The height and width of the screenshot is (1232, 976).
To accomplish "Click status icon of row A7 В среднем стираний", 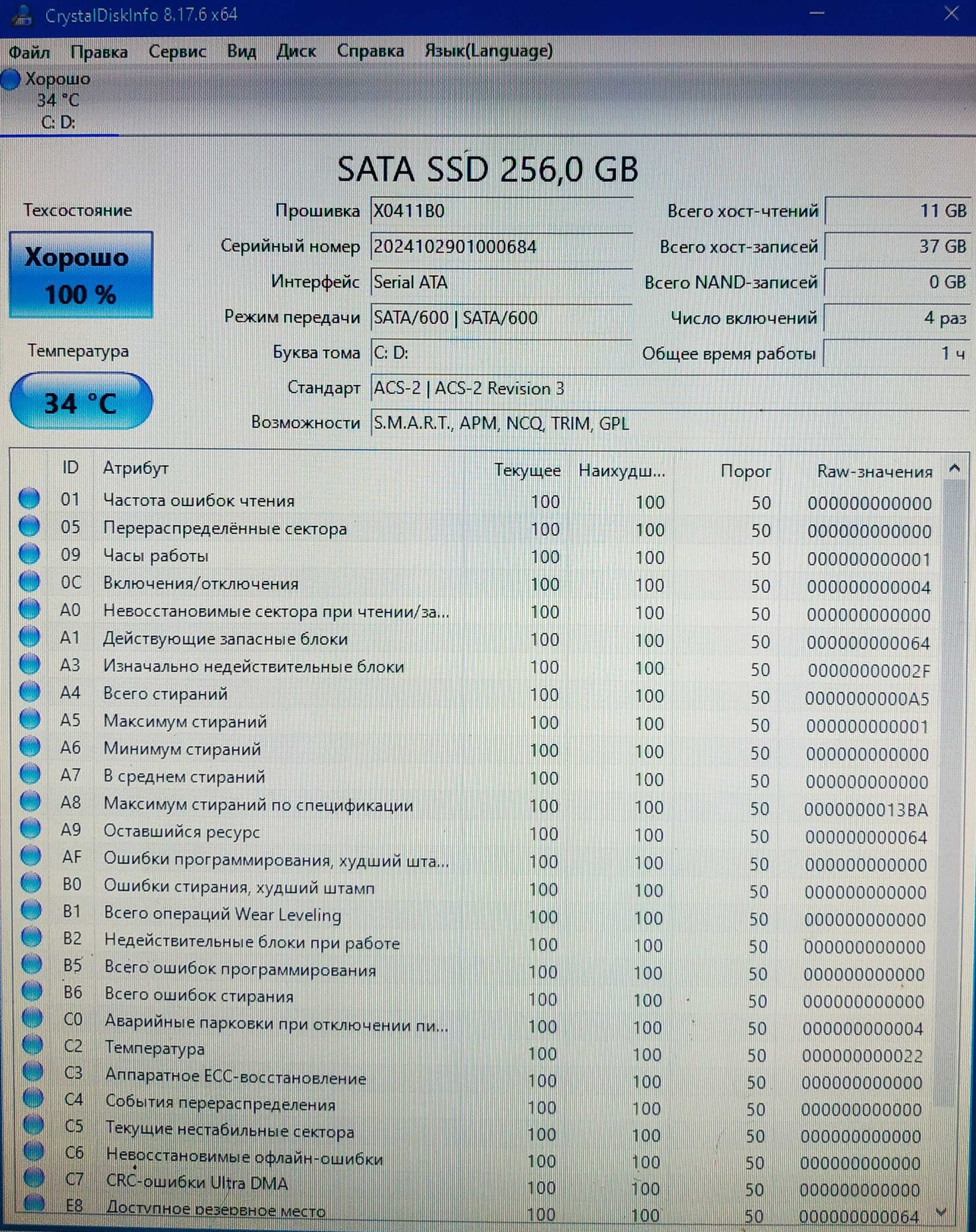I will [30, 774].
